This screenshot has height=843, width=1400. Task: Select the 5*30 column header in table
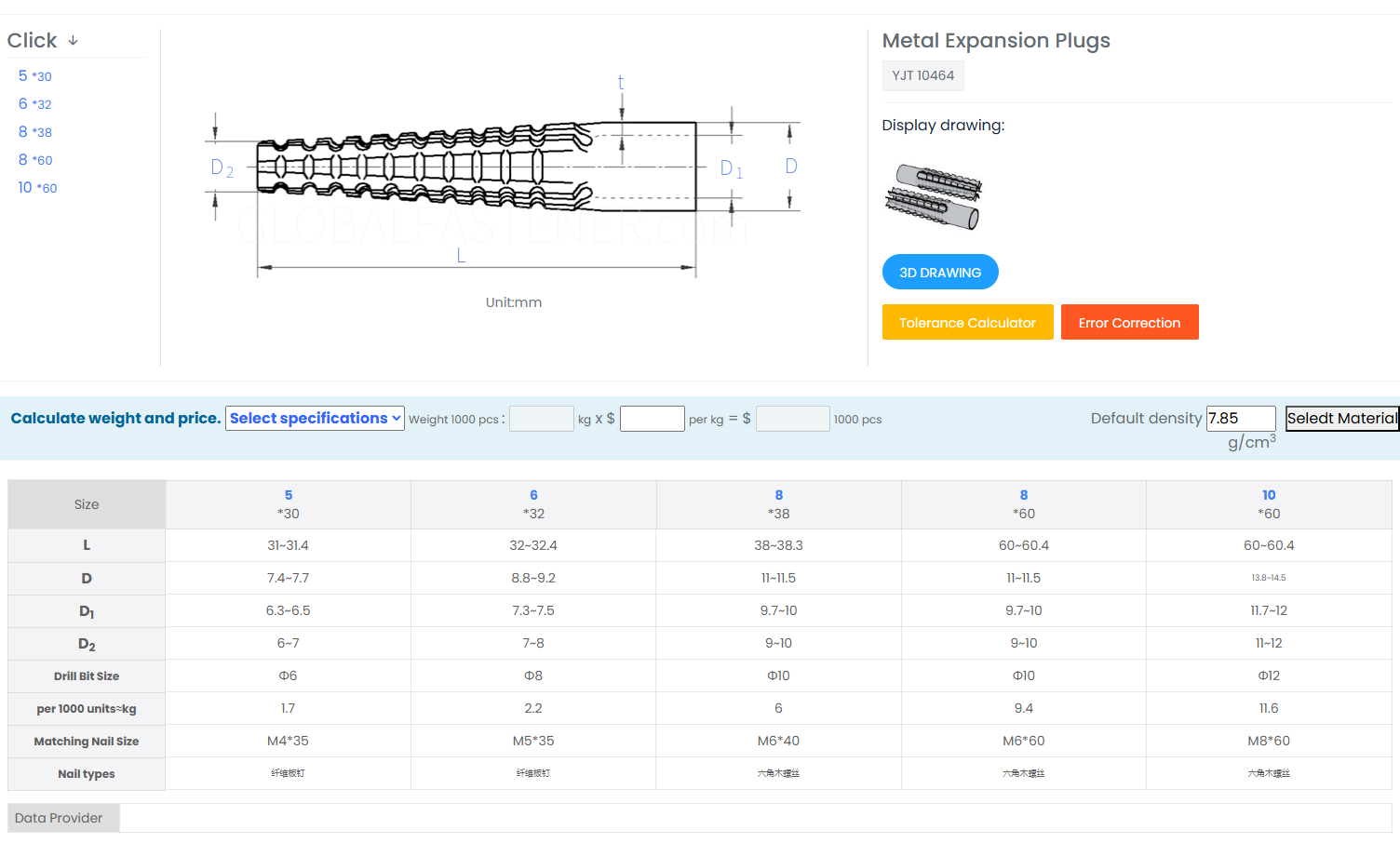click(289, 504)
